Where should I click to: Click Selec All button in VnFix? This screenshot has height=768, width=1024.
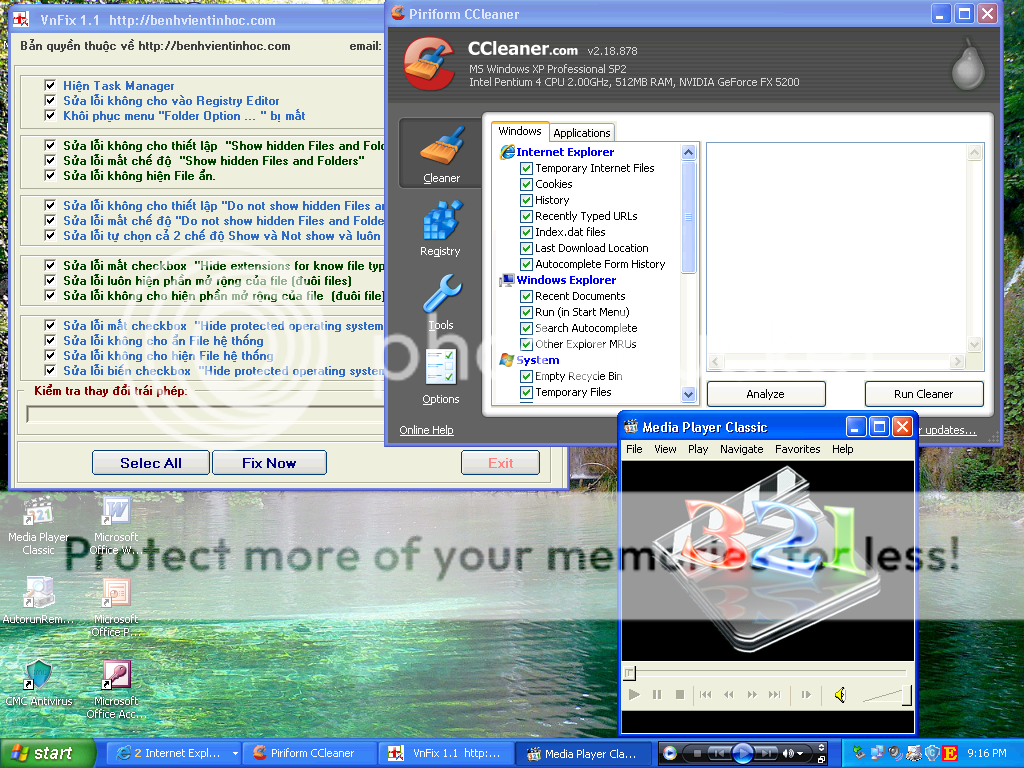pyautogui.click(x=151, y=463)
